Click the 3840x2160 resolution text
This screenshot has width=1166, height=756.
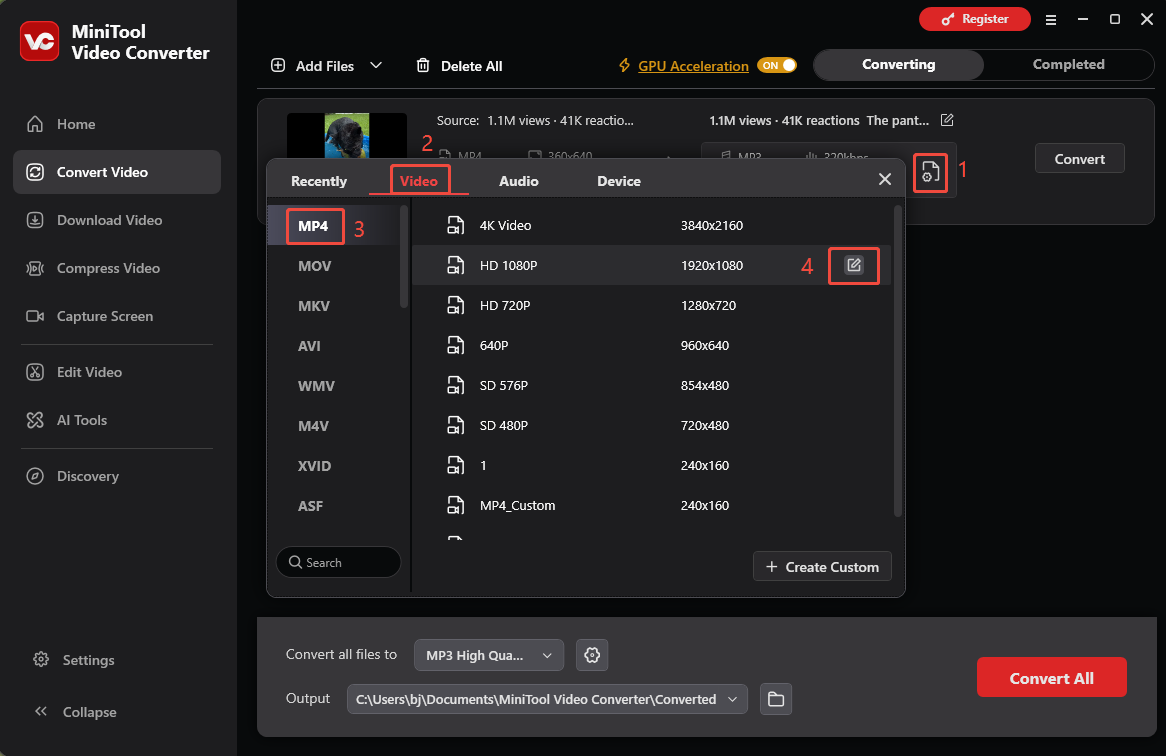712,225
